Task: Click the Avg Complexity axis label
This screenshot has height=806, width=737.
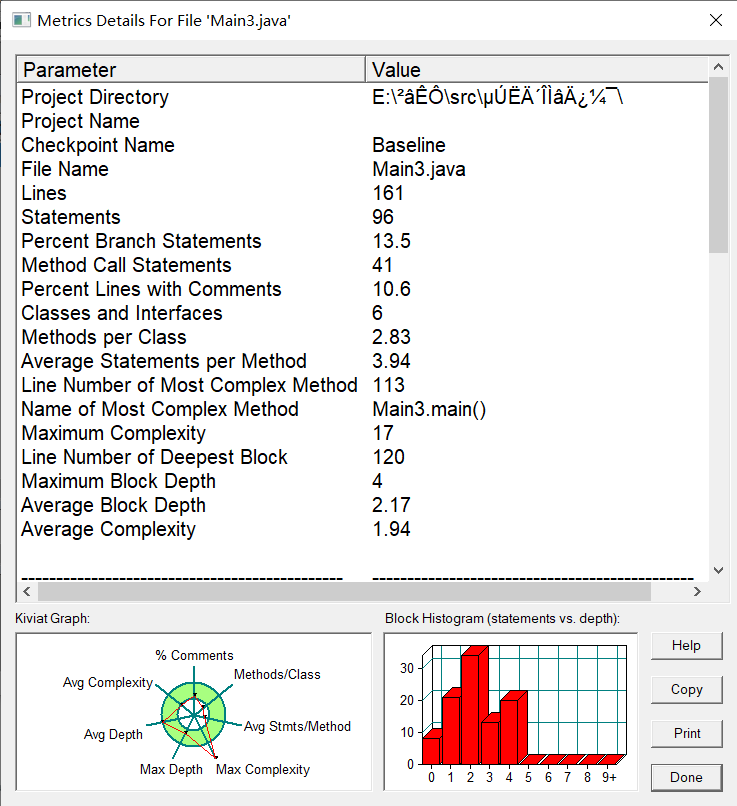Action: click(x=108, y=683)
